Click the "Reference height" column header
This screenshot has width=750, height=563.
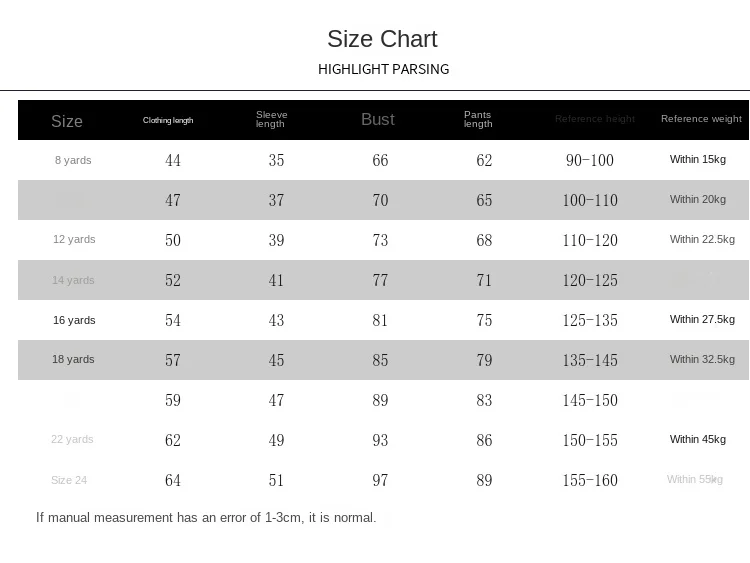pyautogui.click(x=595, y=119)
